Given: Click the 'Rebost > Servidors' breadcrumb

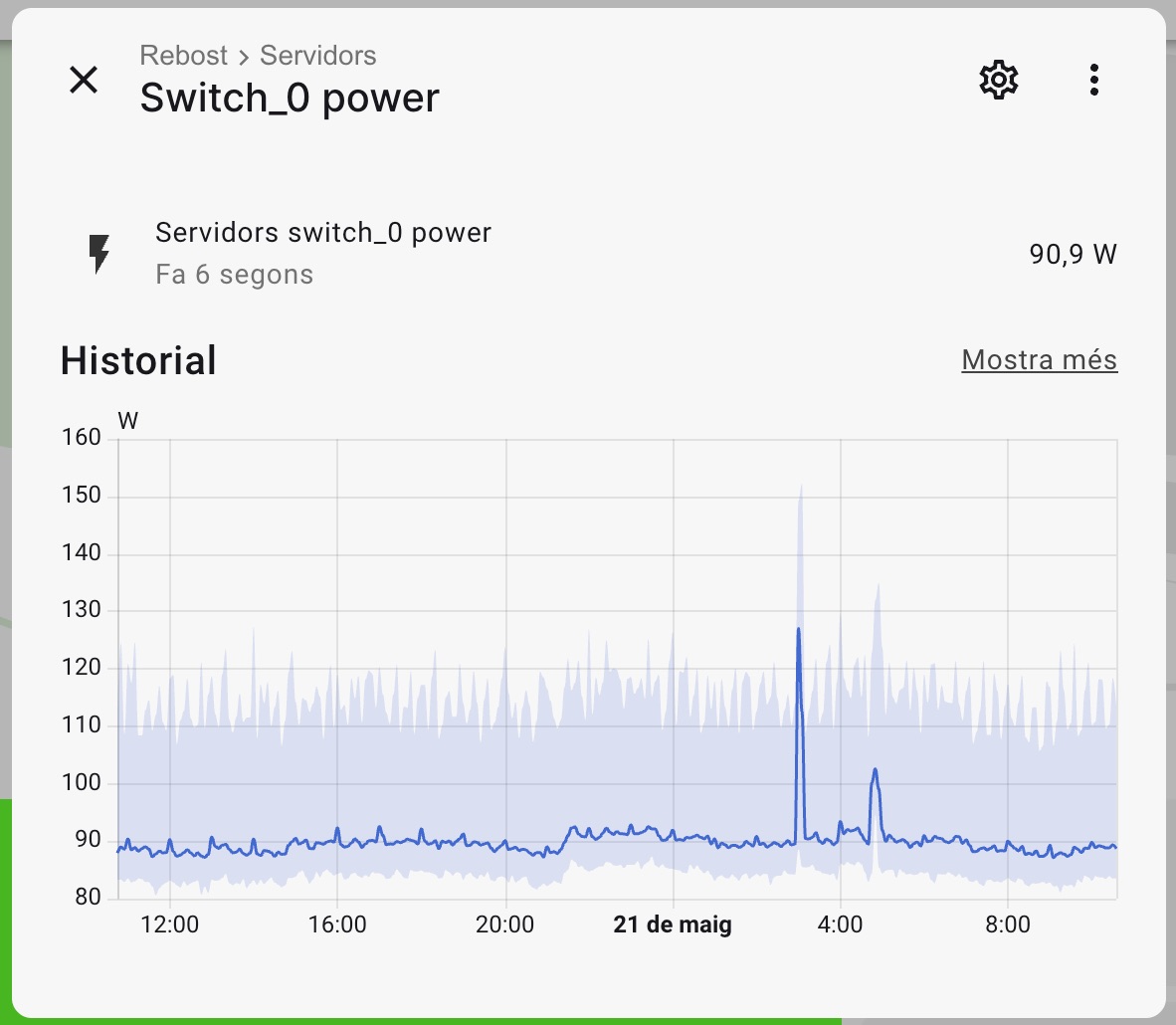Looking at the screenshot, I should 258,56.
